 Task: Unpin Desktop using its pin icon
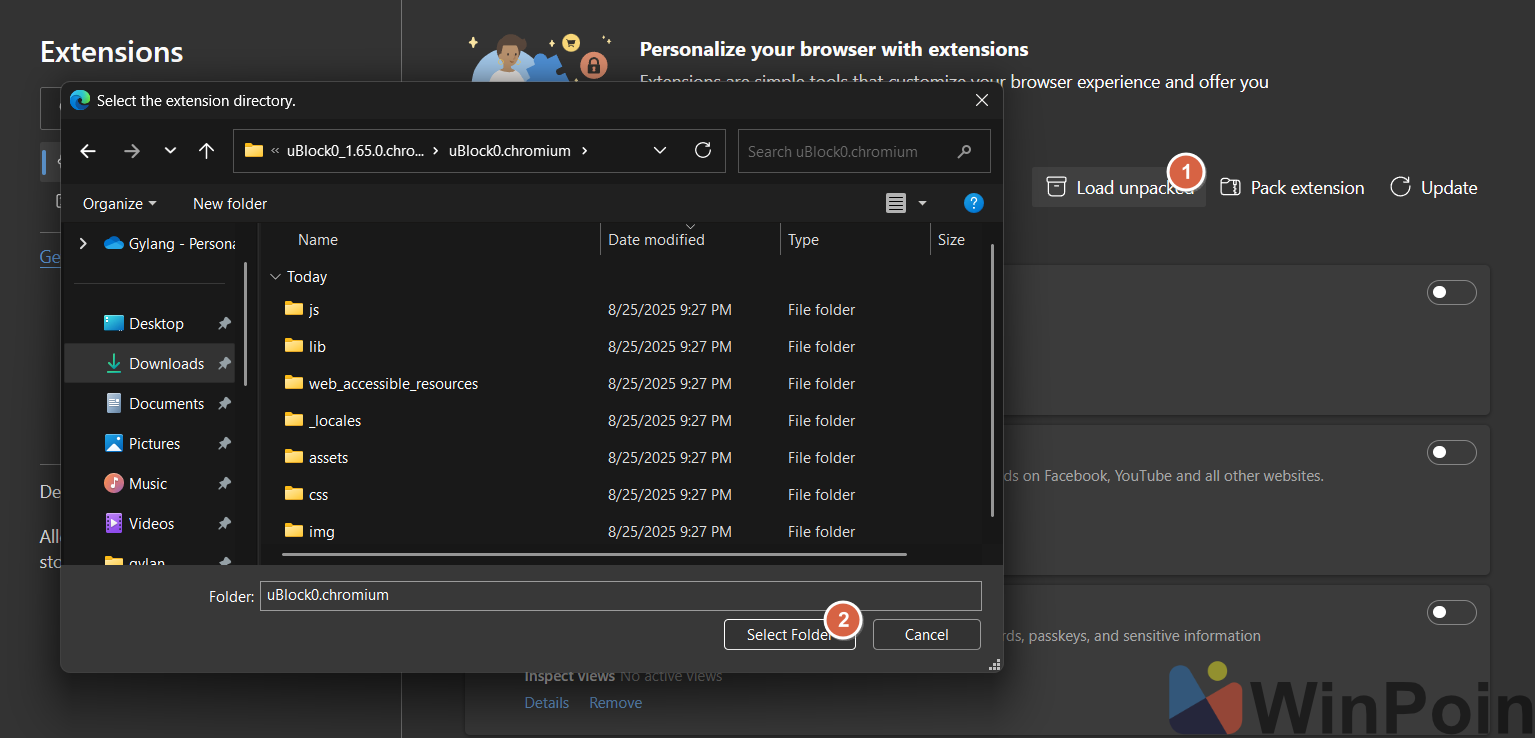tap(224, 324)
